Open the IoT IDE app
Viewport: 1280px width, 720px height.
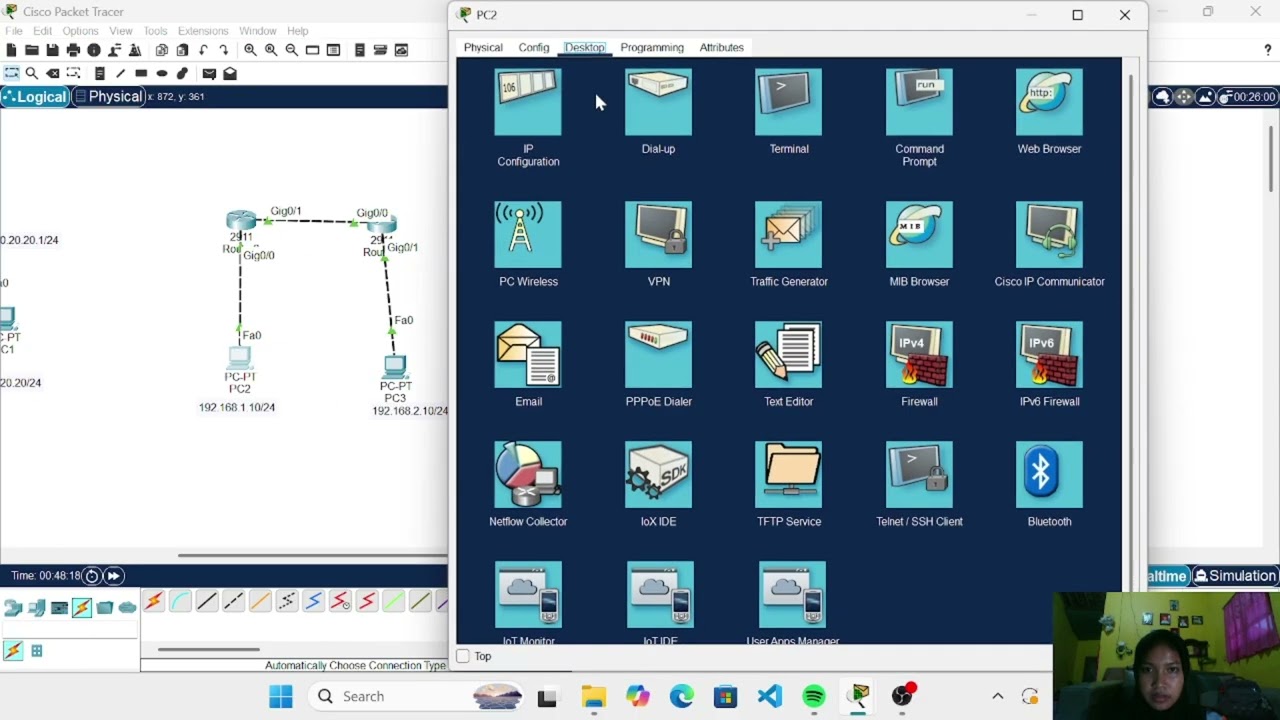coord(660,595)
